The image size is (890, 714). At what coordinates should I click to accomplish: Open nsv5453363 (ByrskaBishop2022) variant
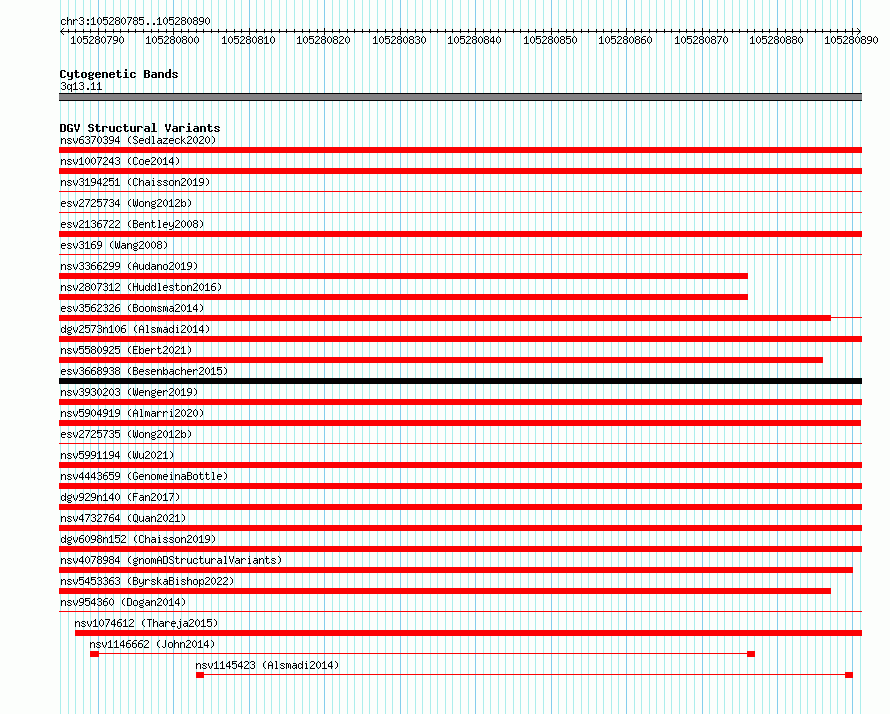(147, 581)
